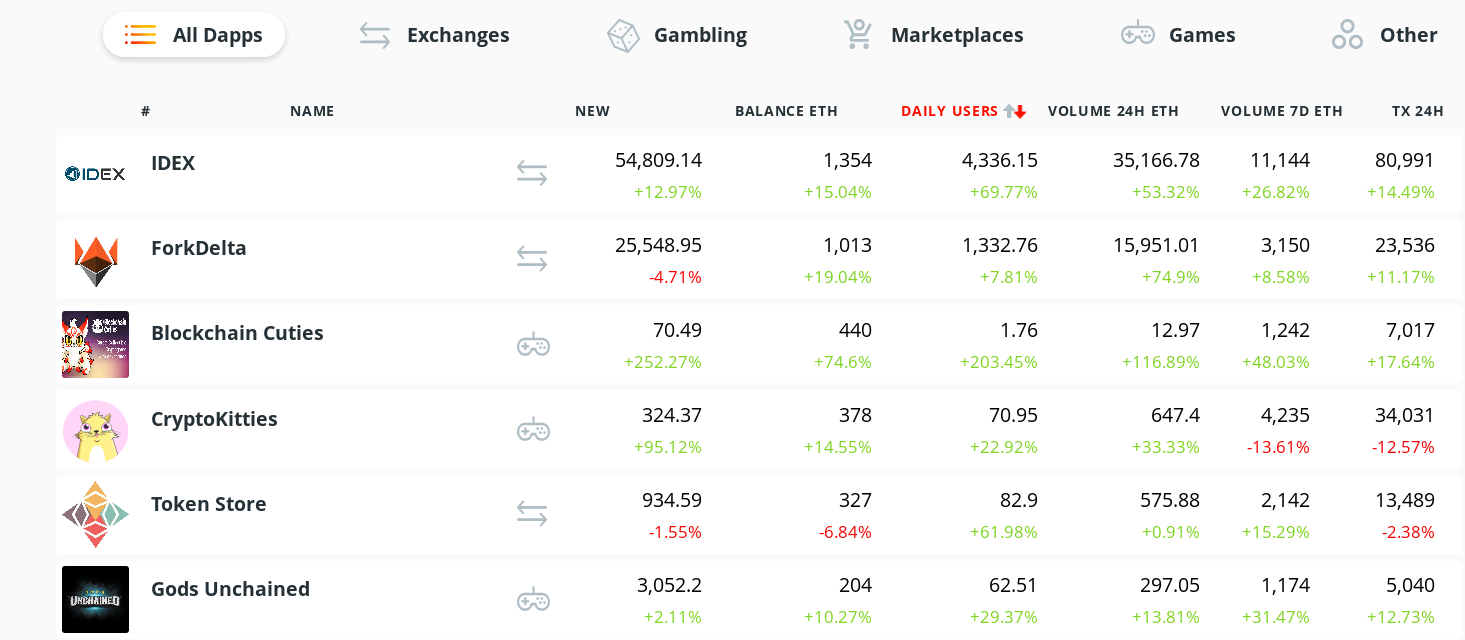Click the Gods Unchained logo image

point(96,599)
